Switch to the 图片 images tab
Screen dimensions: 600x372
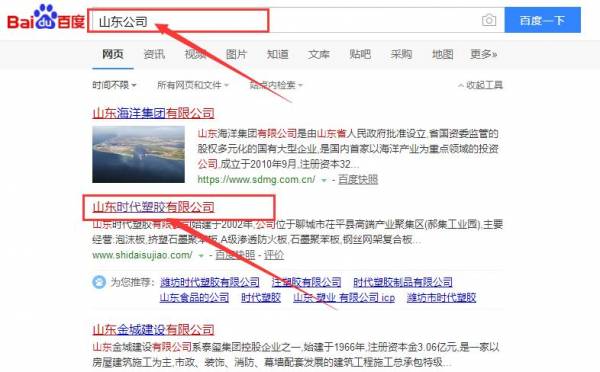click(x=236, y=54)
